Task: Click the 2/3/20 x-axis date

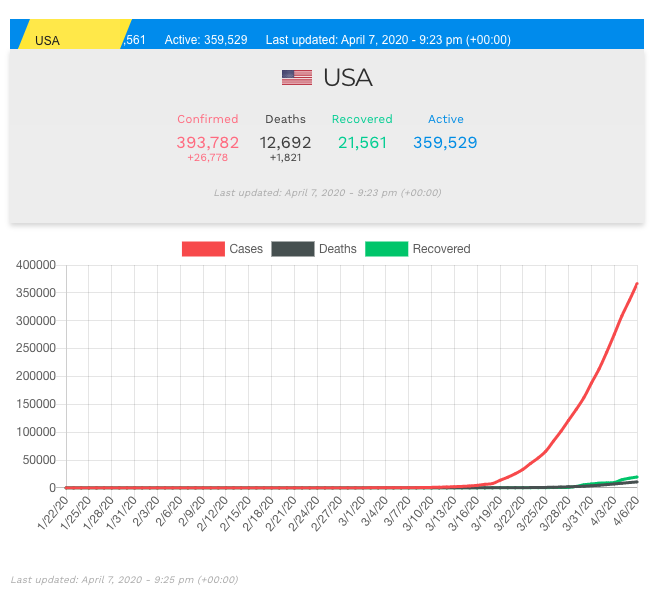Action: tap(146, 511)
